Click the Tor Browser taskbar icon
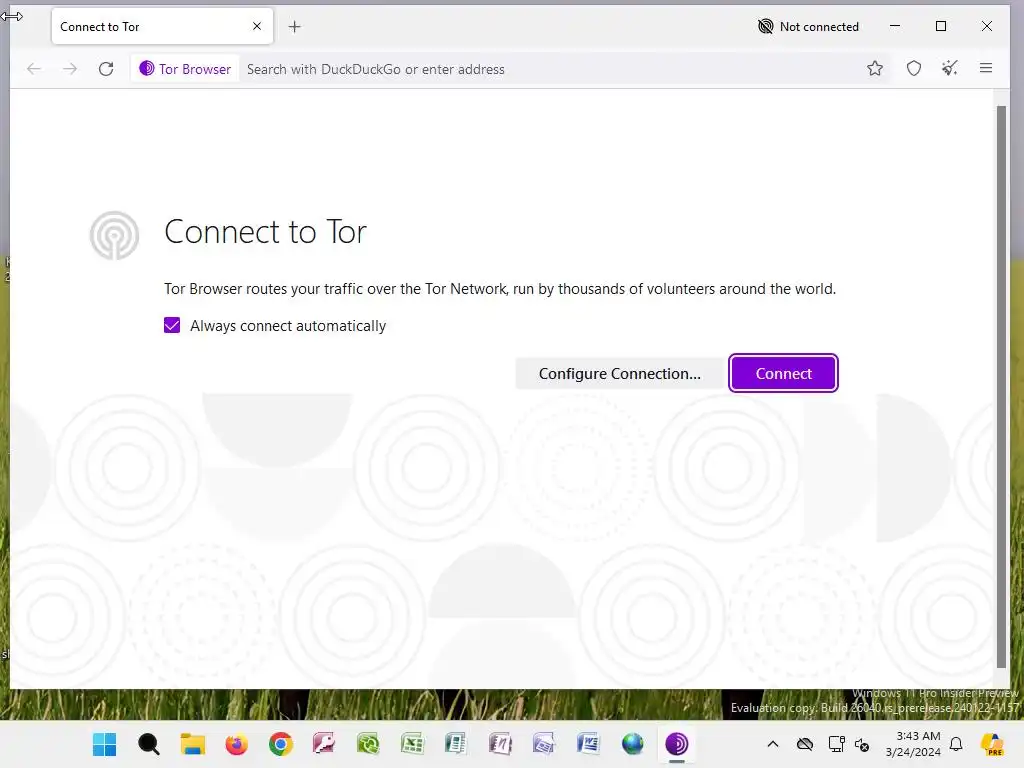1024x768 pixels. (x=677, y=744)
